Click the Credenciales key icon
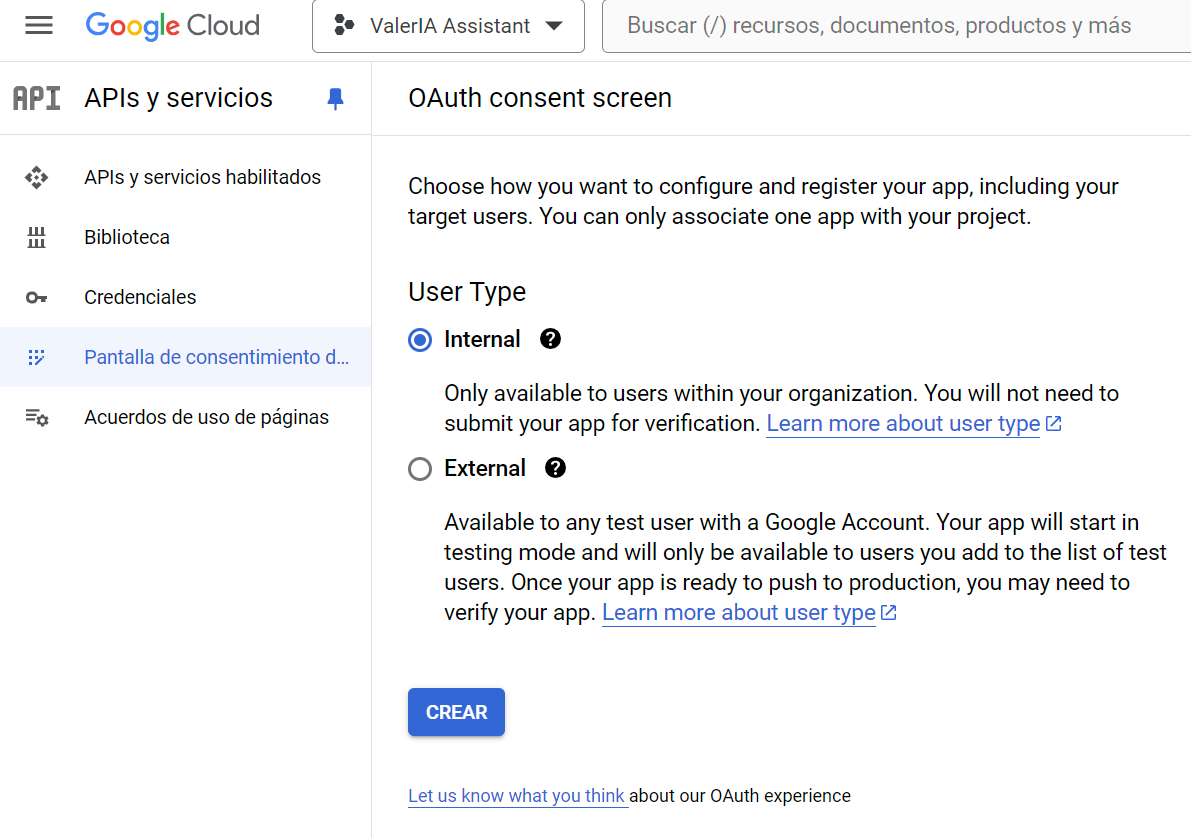 36,297
